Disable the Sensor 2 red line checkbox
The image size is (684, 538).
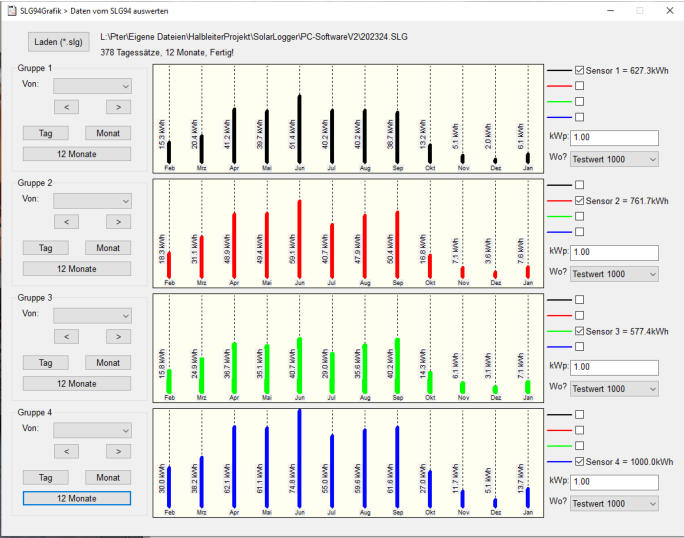tap(580, 201)
